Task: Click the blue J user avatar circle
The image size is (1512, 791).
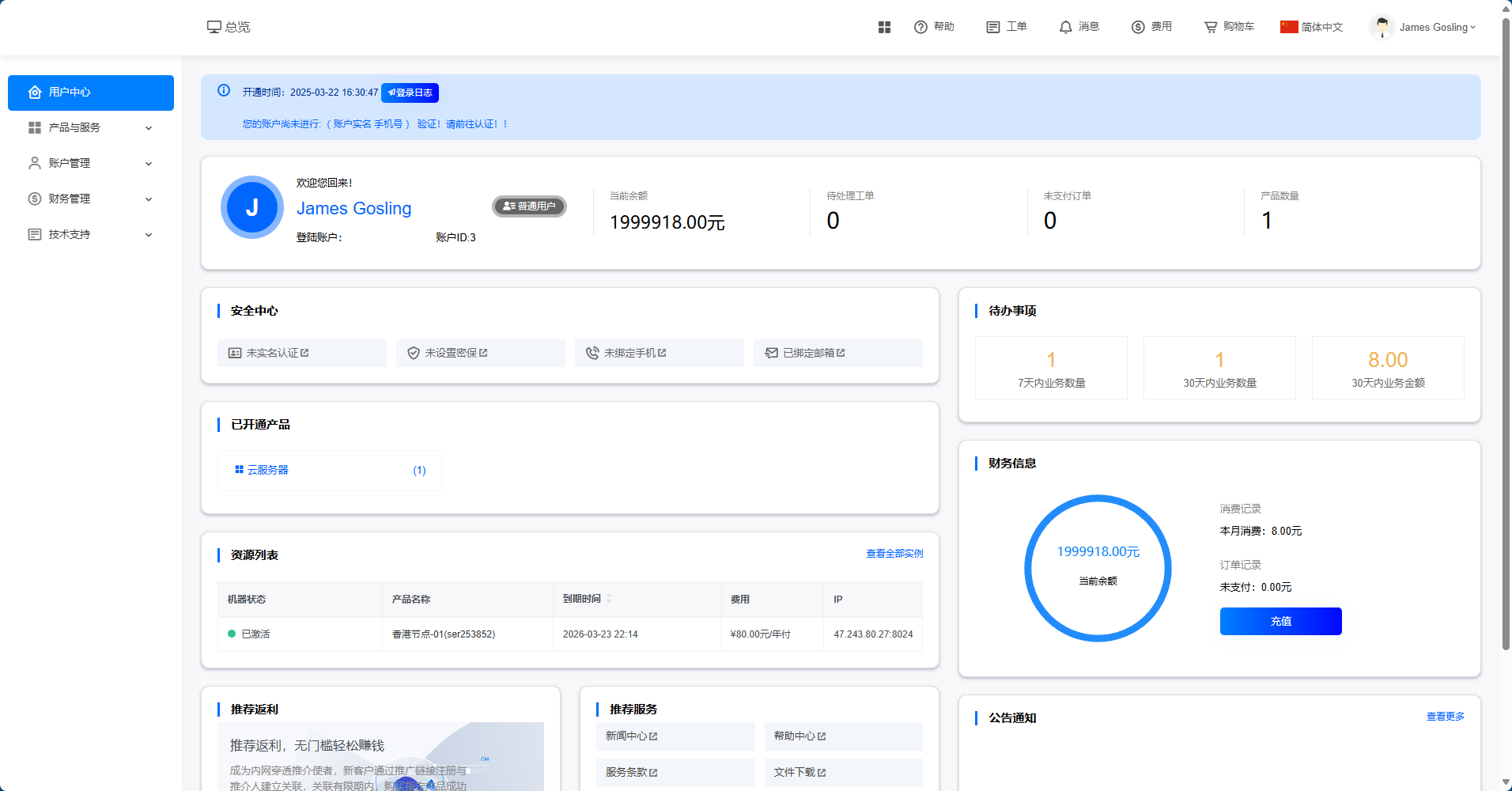Action: 252,207
